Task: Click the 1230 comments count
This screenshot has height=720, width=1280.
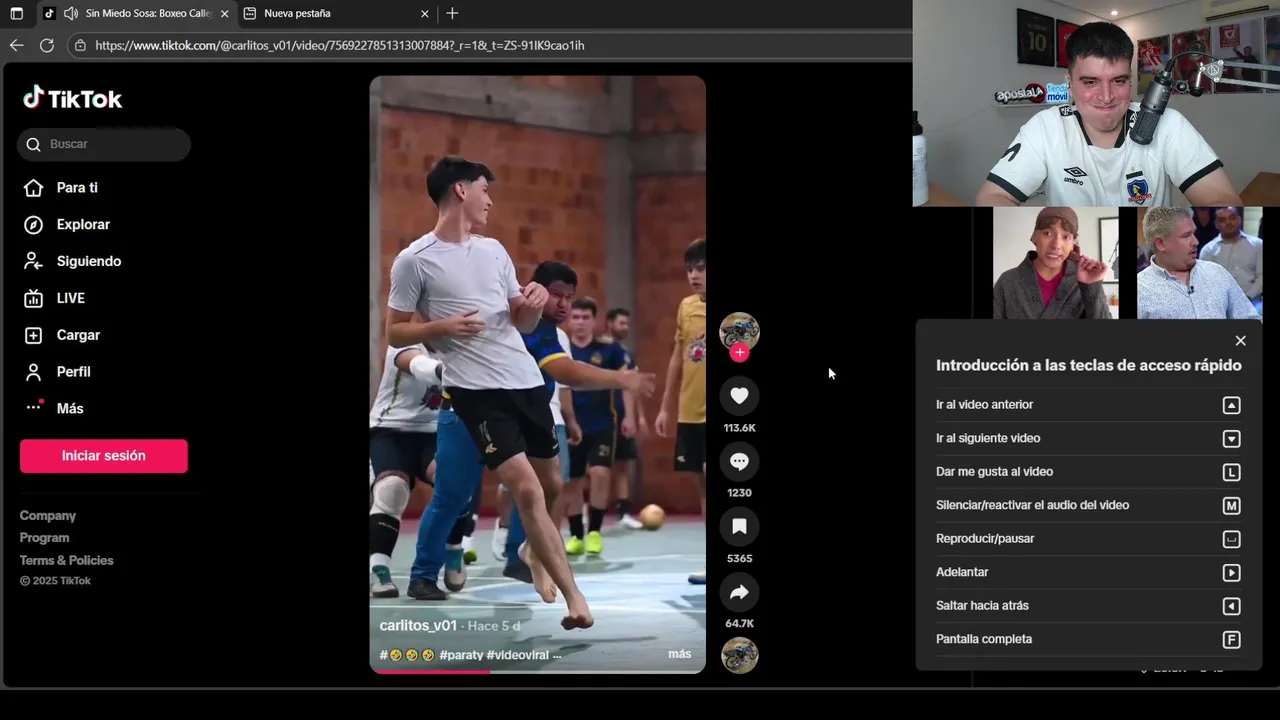Action: [739, 493]
